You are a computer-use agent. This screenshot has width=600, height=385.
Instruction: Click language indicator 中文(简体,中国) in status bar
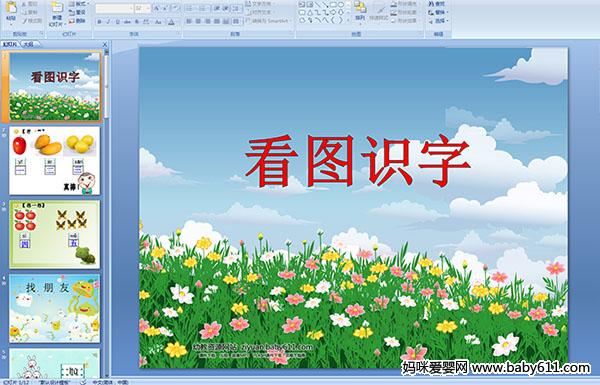(110, 382)
